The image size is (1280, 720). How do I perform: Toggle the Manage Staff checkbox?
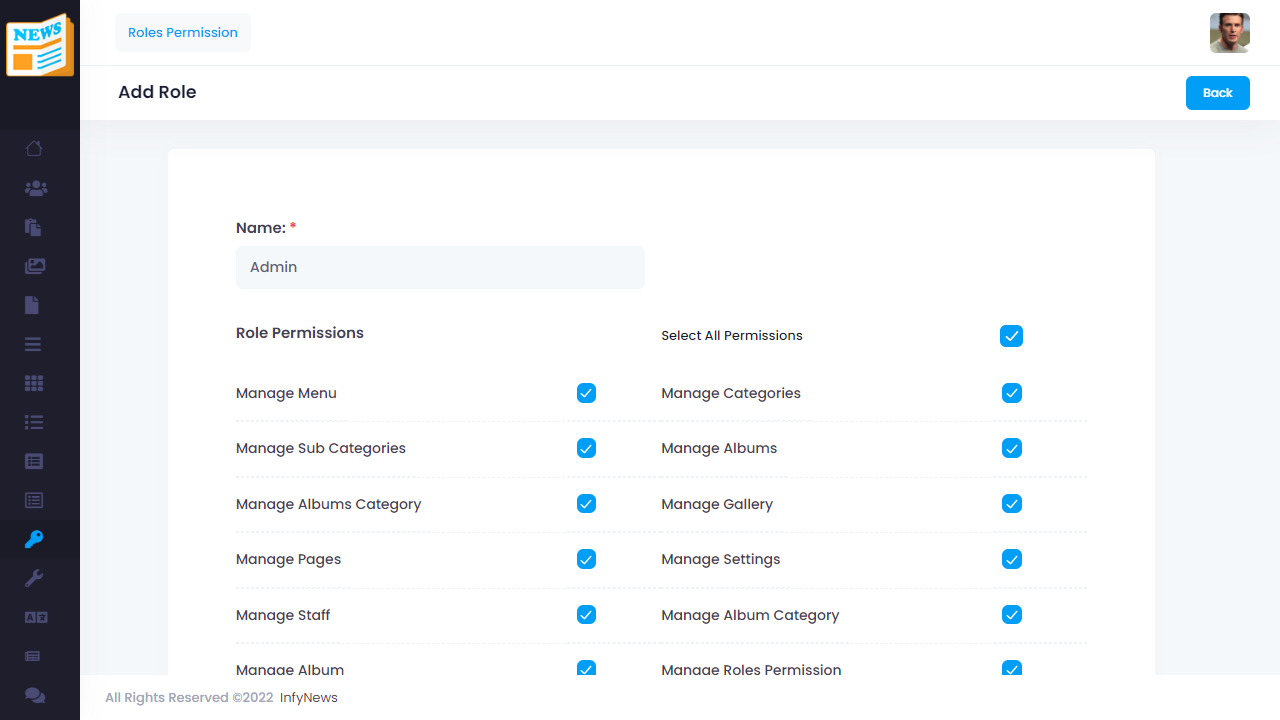point(586,615)
